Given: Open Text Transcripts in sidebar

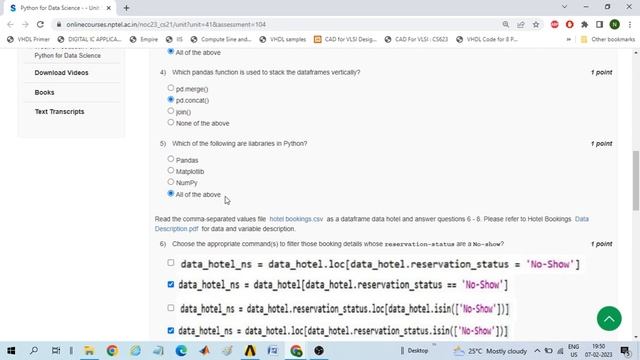Looking at the screenshot, I should (60, 111).
